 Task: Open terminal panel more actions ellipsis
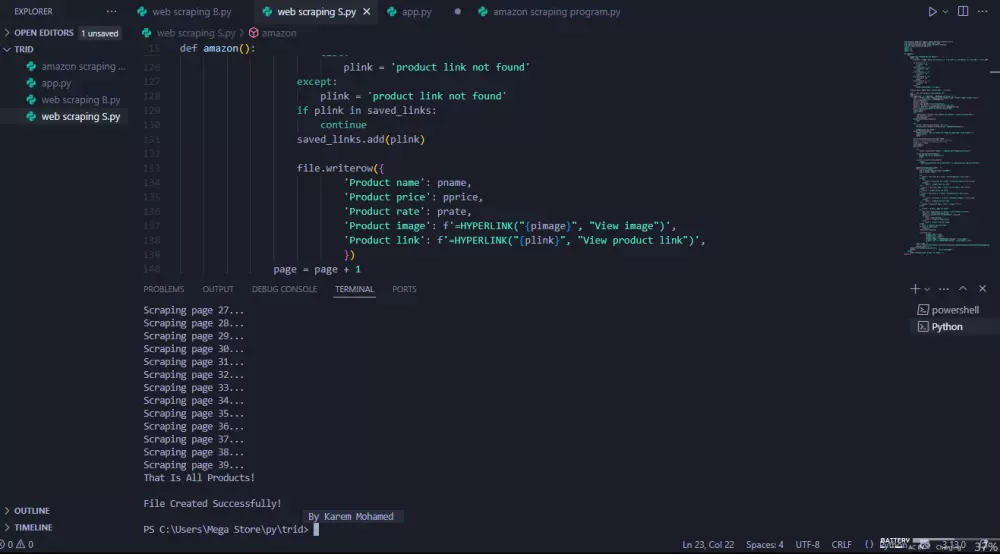pos(944,289)
